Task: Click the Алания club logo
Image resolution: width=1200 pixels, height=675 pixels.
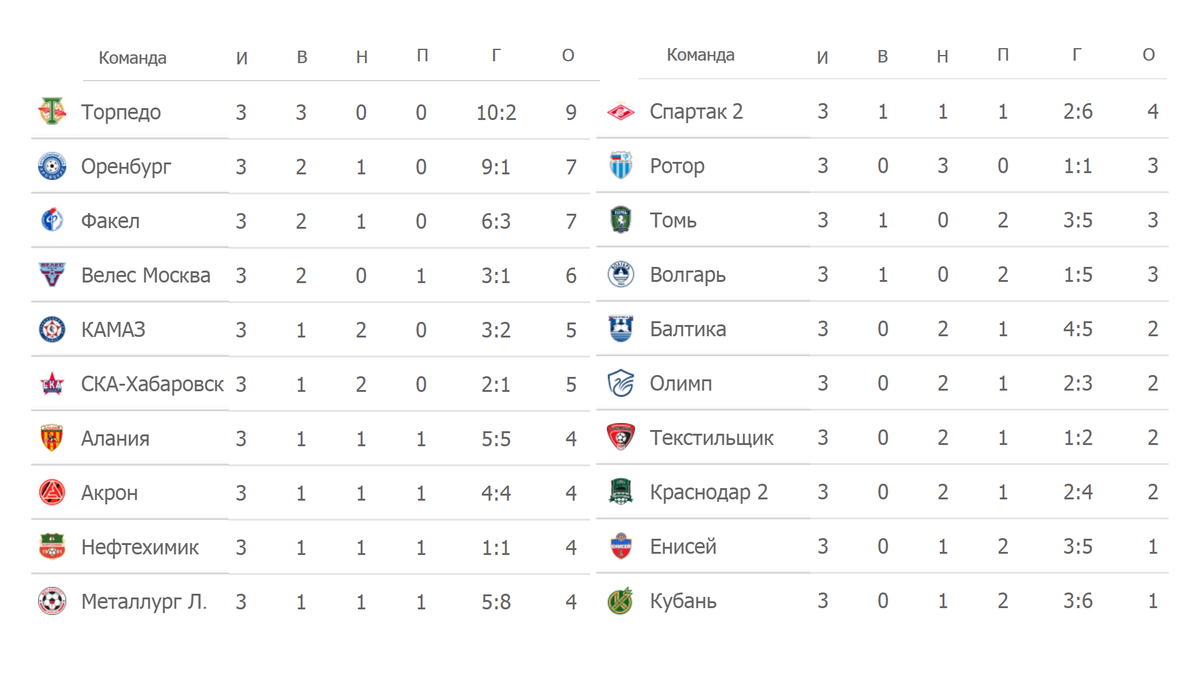Action: pos(52,438)
